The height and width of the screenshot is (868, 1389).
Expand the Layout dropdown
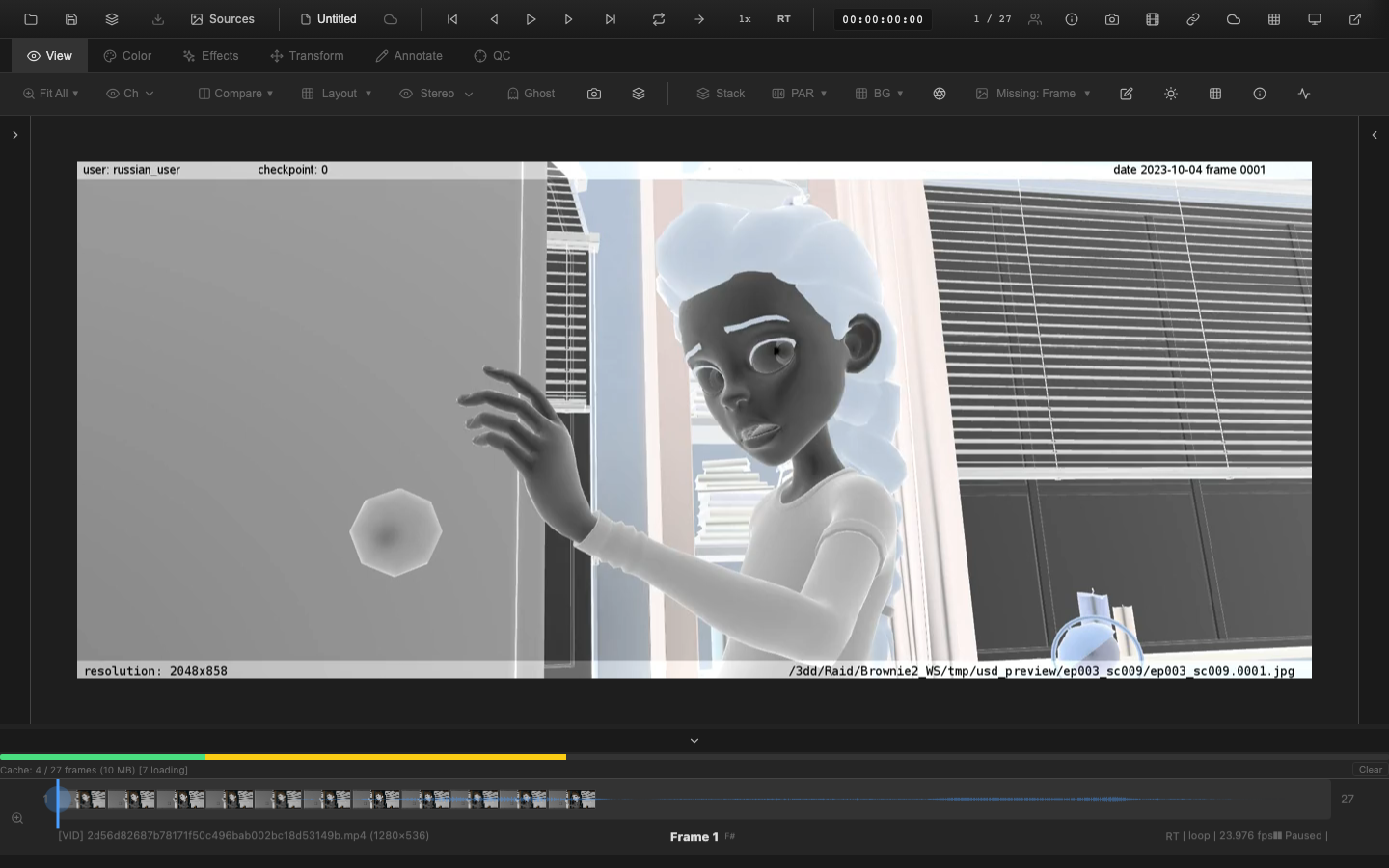tap(336, 94)
